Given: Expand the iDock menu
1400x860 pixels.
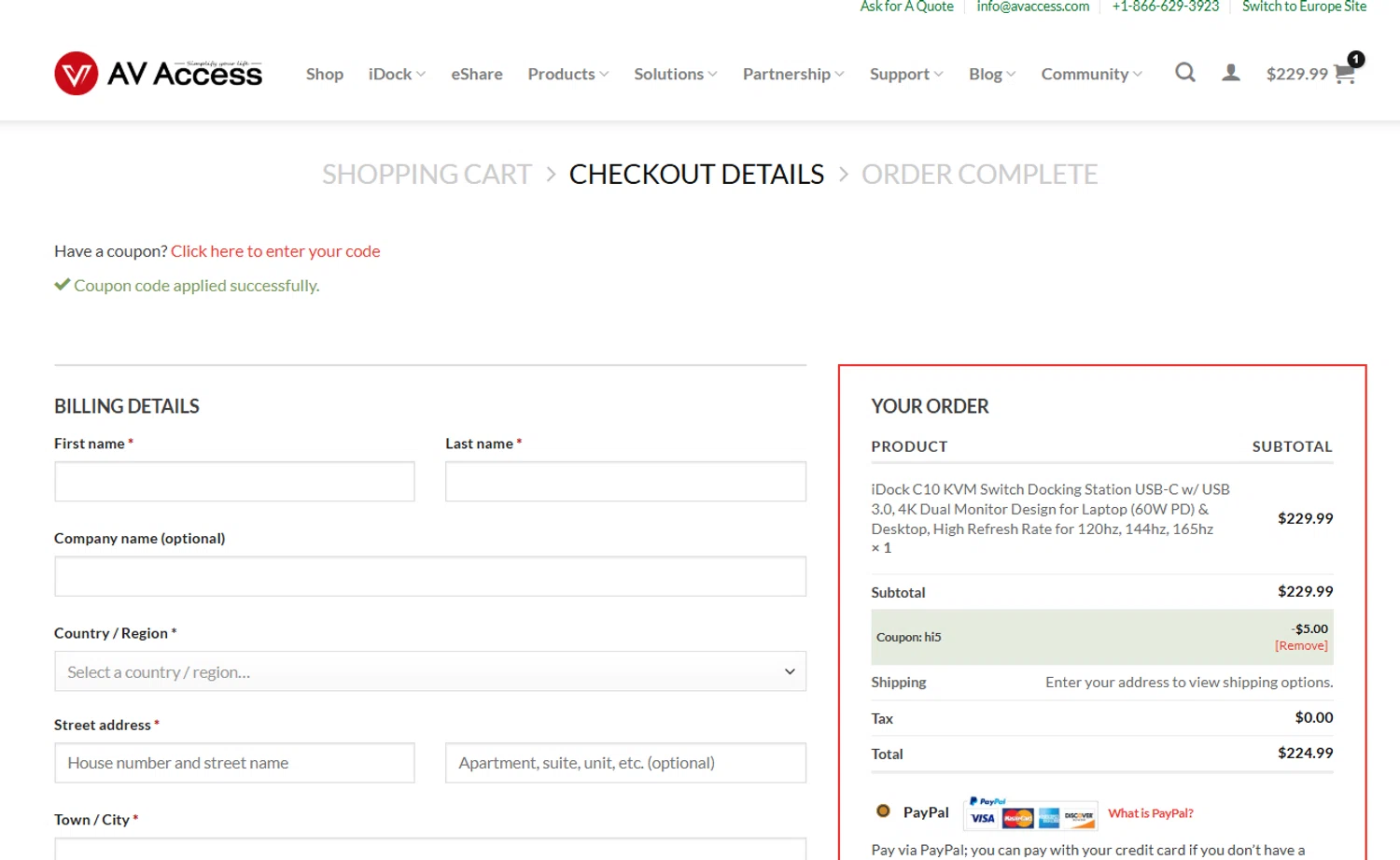Looking at the screenshot, I should point(397,74).
